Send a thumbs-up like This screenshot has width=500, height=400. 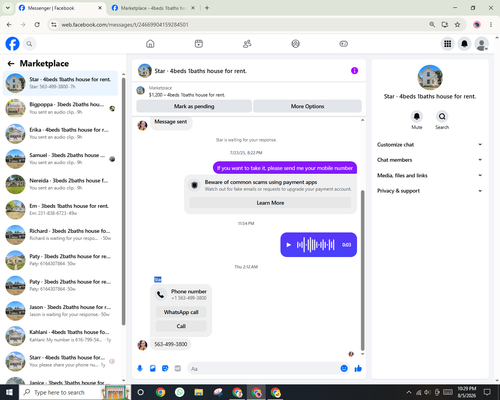(x=358, y=368)
